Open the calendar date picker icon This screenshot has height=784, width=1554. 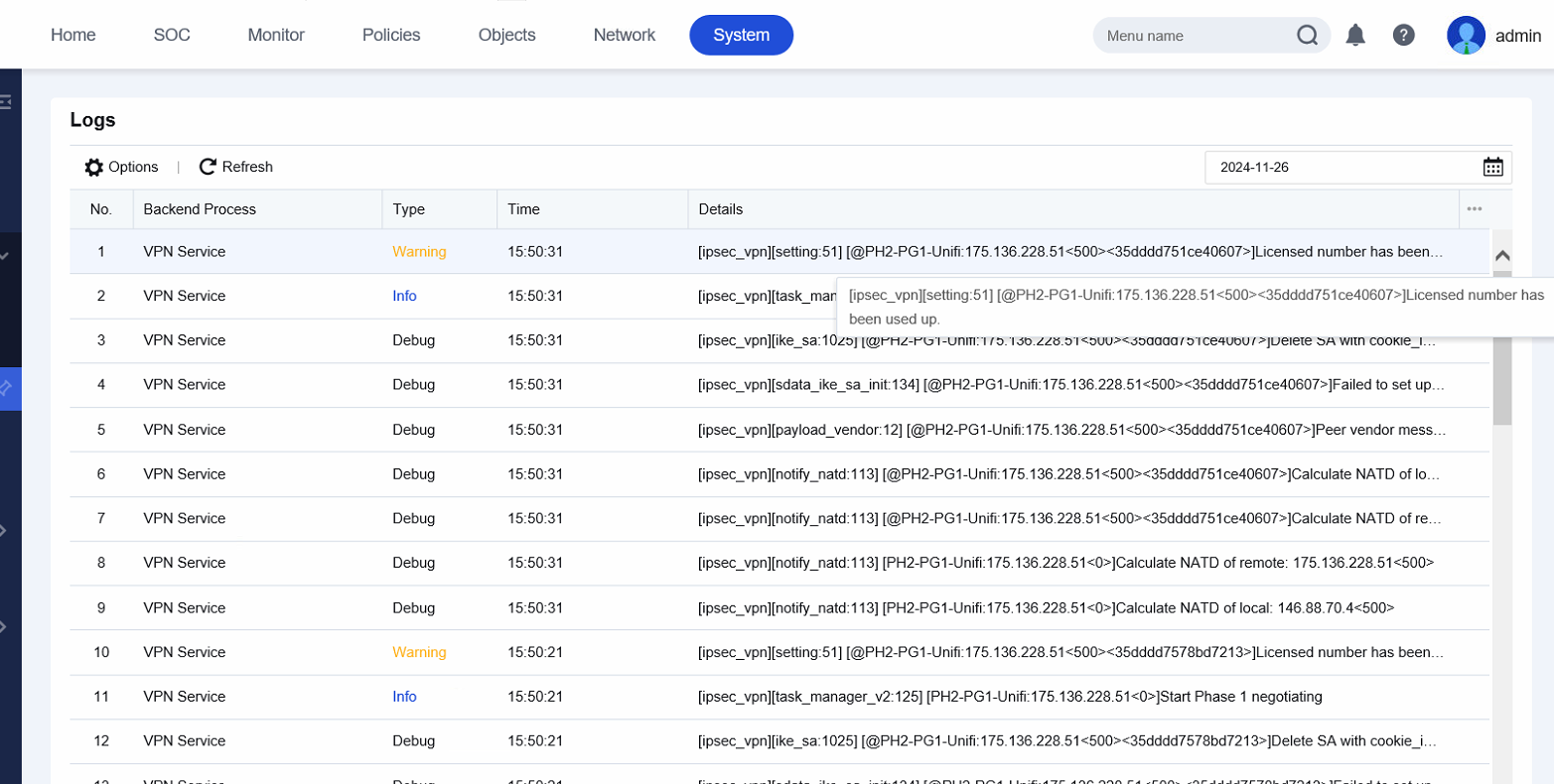tap(1492, 167)
